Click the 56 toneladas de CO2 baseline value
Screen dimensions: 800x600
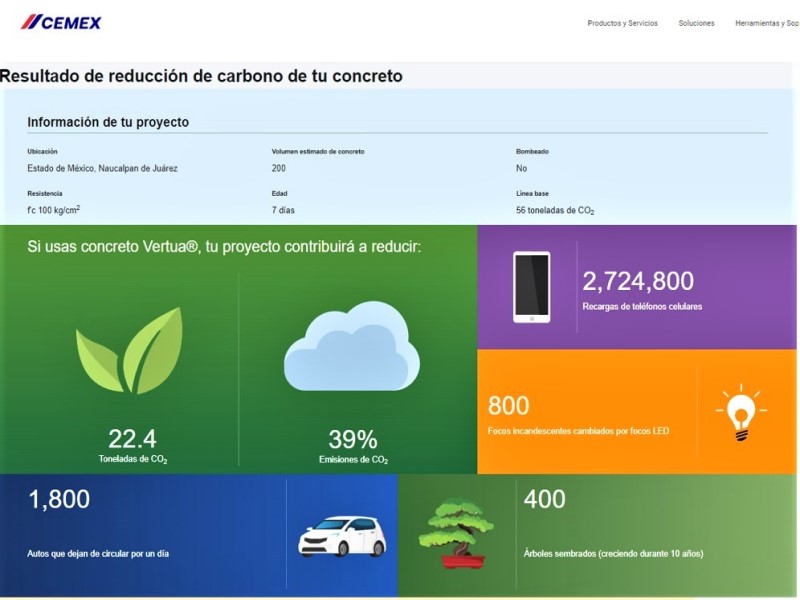(x=555, y=210)
